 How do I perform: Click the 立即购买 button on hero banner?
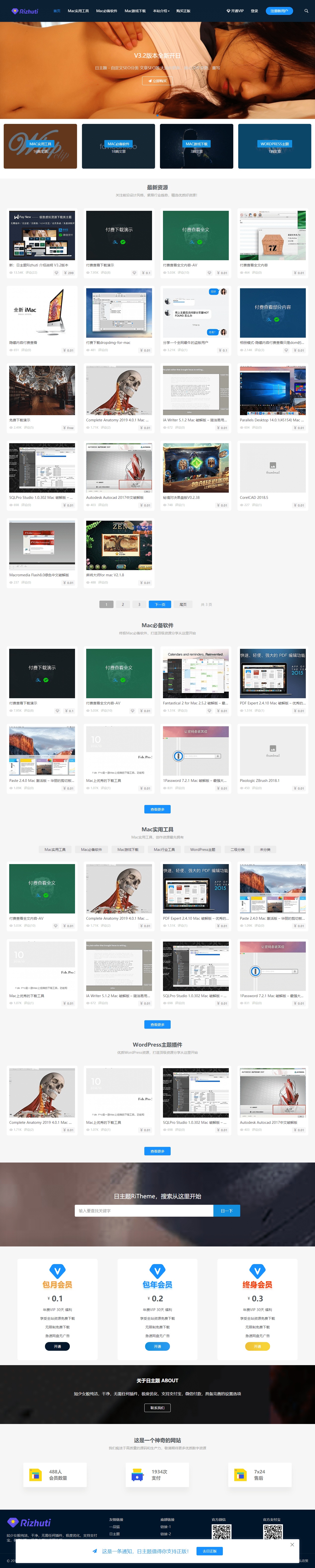click(x=157, y=80)
